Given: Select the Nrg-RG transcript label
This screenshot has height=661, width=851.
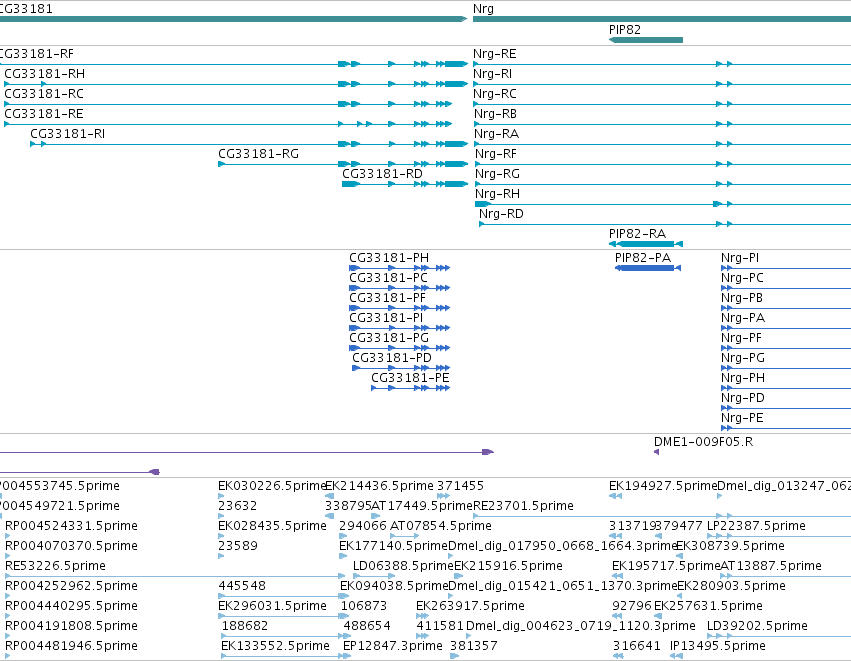Looking at the screenshot, I should click(x=498, y=174).
